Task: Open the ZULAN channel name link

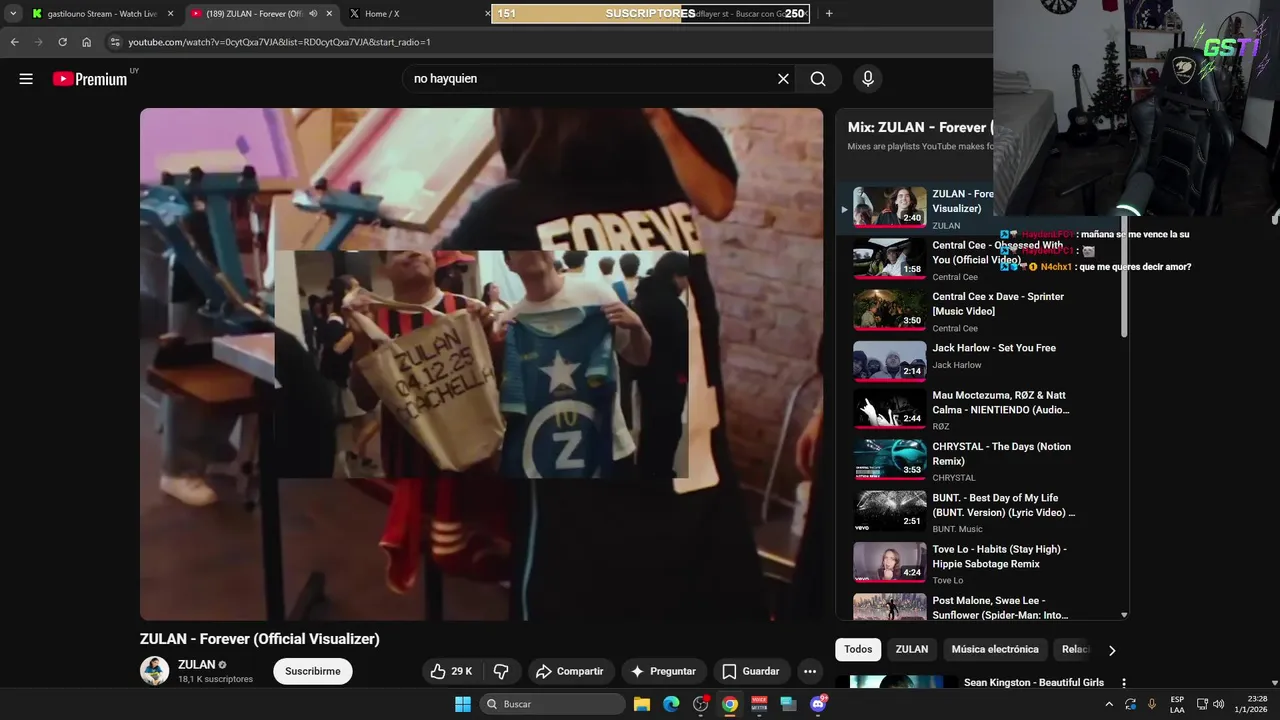Action: [196, 664]
